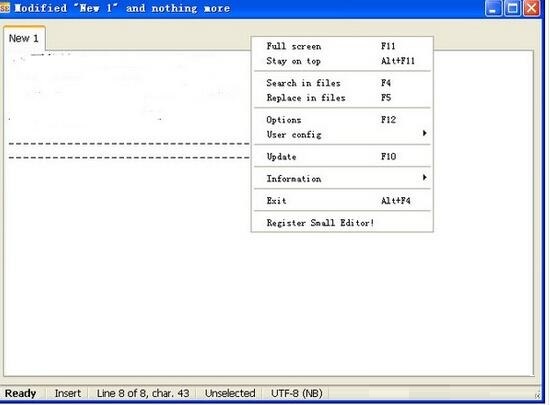Expand the Information submenu arrow
The image size is (550, 405).
point(424,177)
